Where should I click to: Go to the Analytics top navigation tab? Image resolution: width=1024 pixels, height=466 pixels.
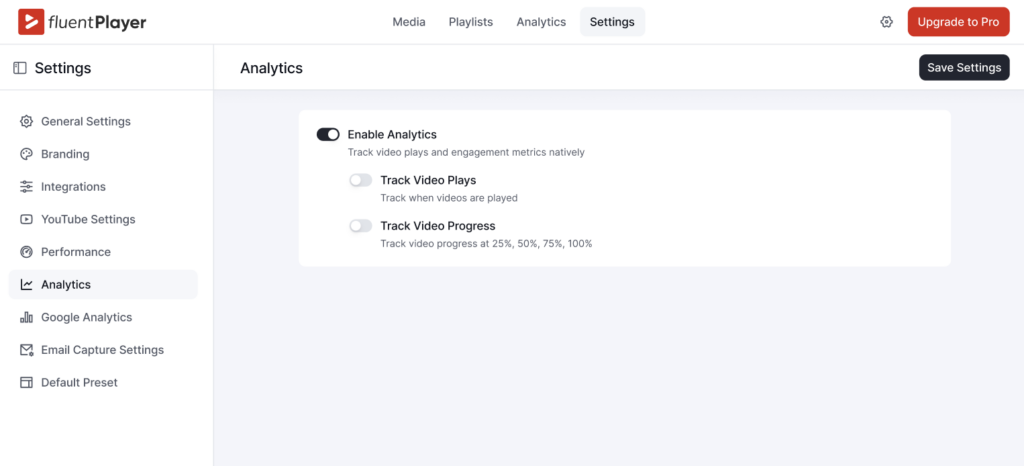541,22
